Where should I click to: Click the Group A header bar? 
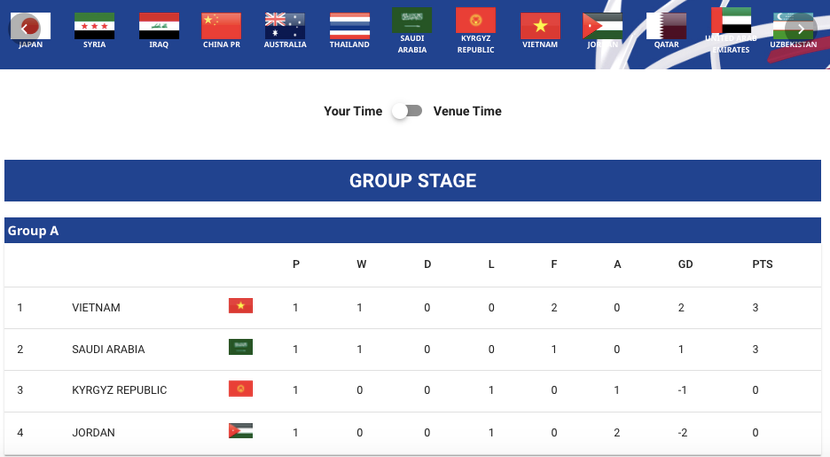point(412,231)
